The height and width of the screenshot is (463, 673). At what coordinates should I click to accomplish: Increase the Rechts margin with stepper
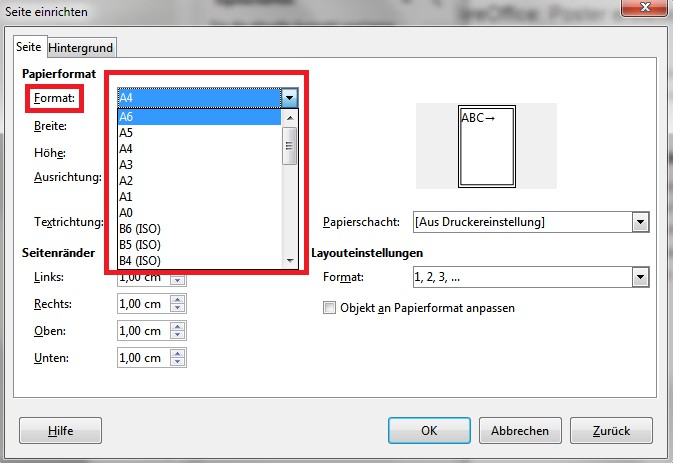[x=178, y=300]
